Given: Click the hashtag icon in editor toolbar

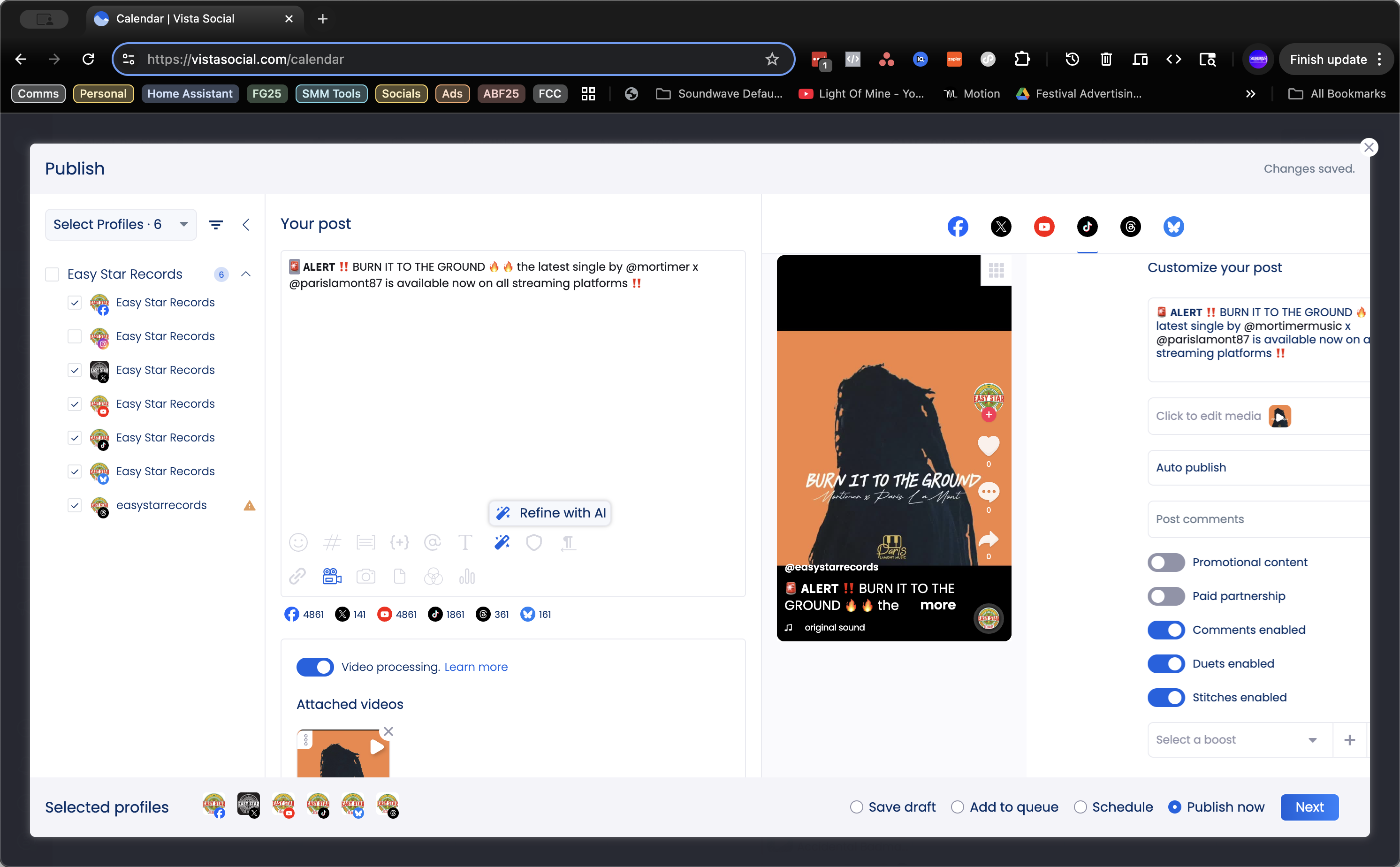Looking at the screenshot, I should [x=332, y=542].
